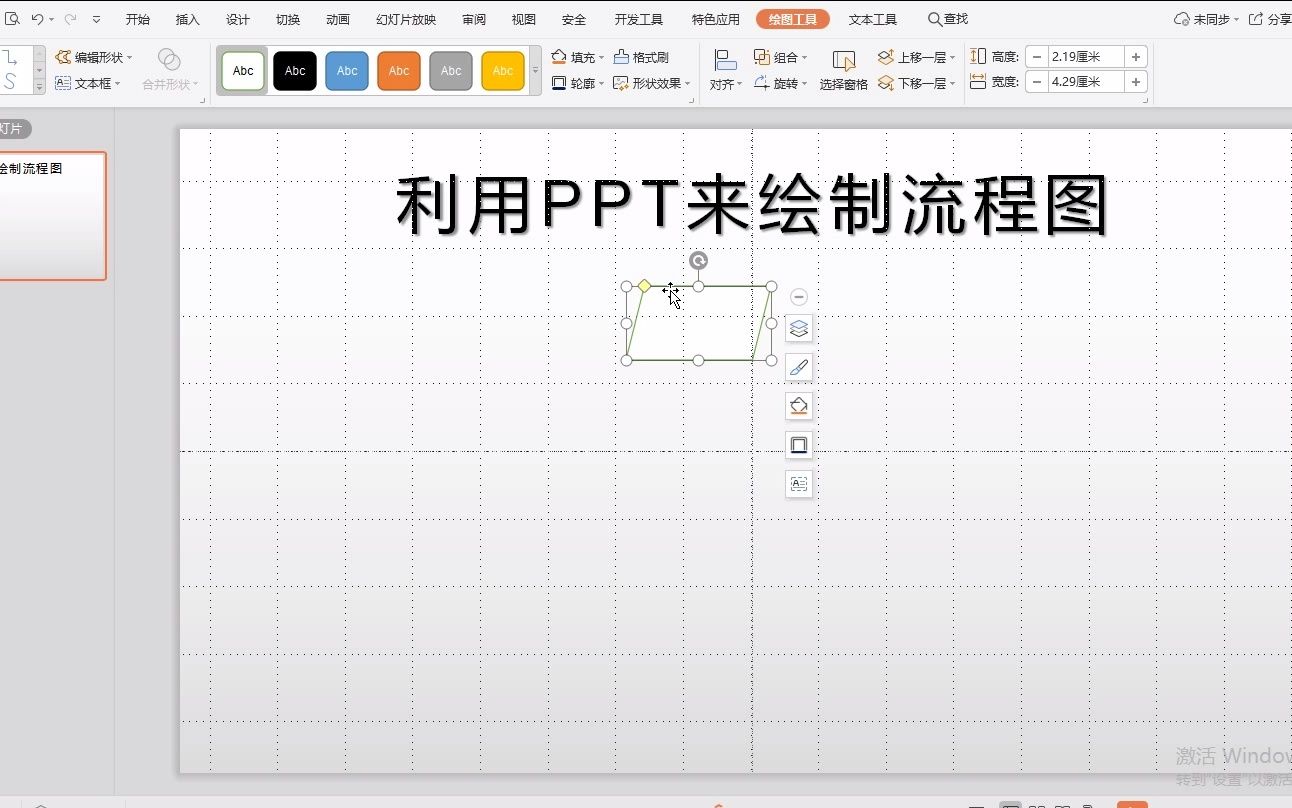The height and width of the screenshot is (808, 1292).
Task: Open the 插入 ribbon tab
Action: point(187,19)
